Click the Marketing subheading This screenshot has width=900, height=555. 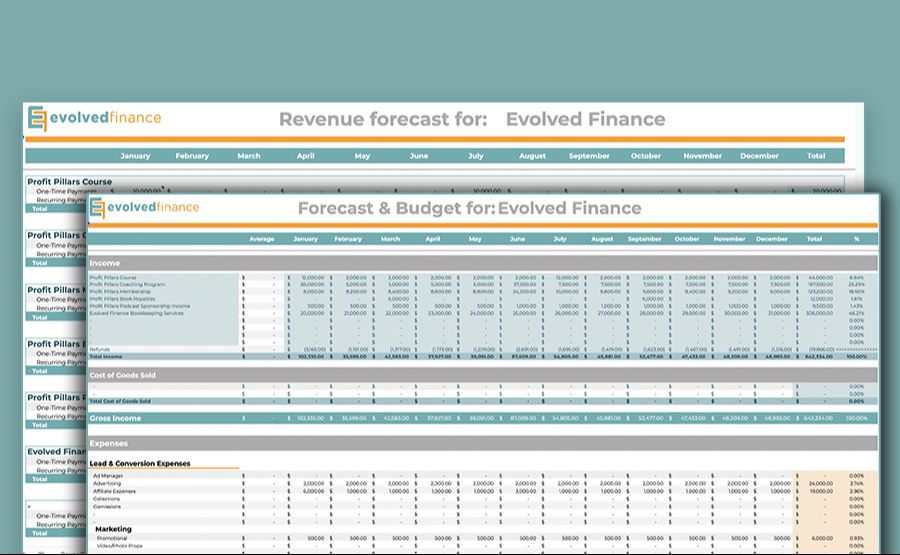pos(113,529)
